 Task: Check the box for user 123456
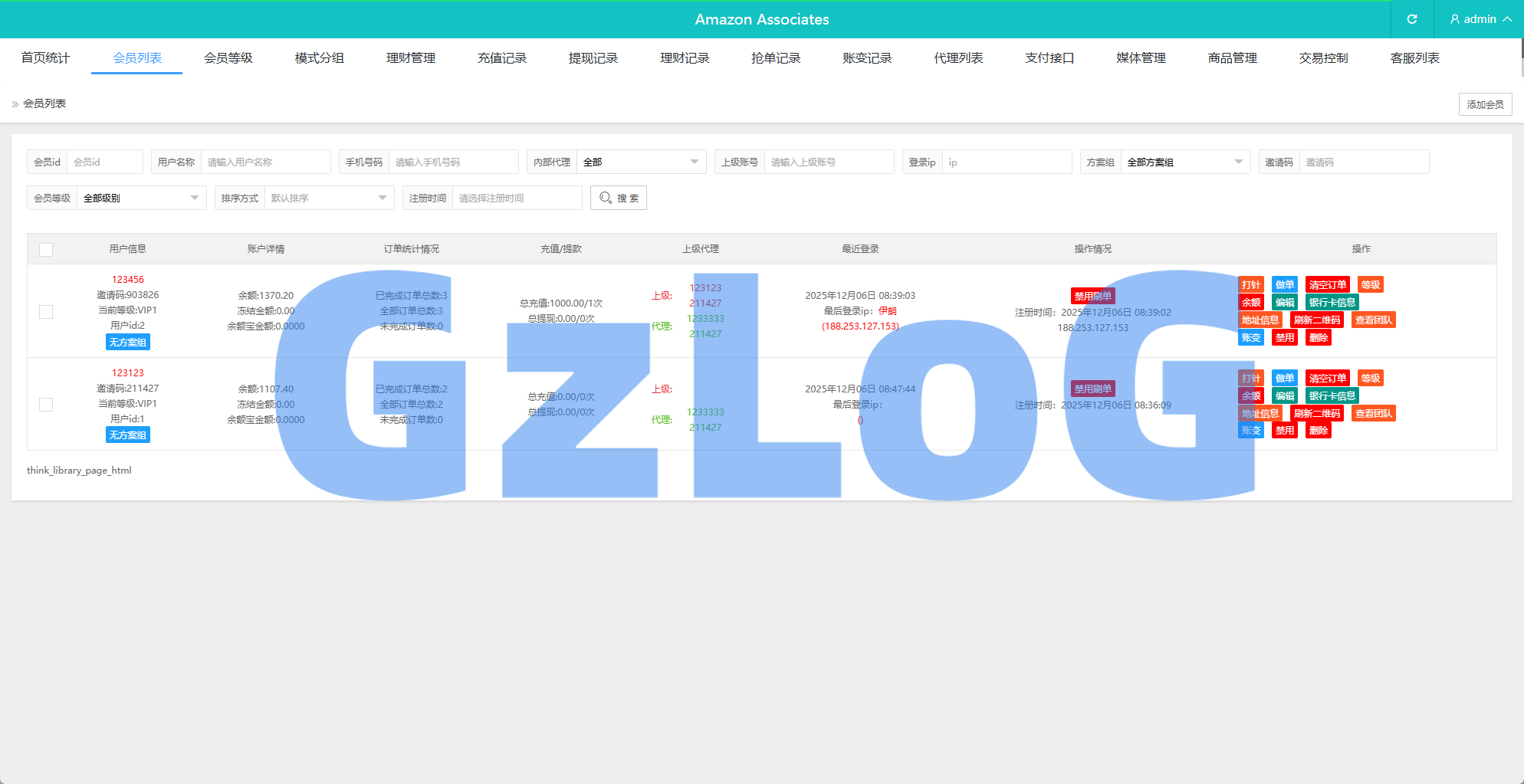click(x=46, y=312)
